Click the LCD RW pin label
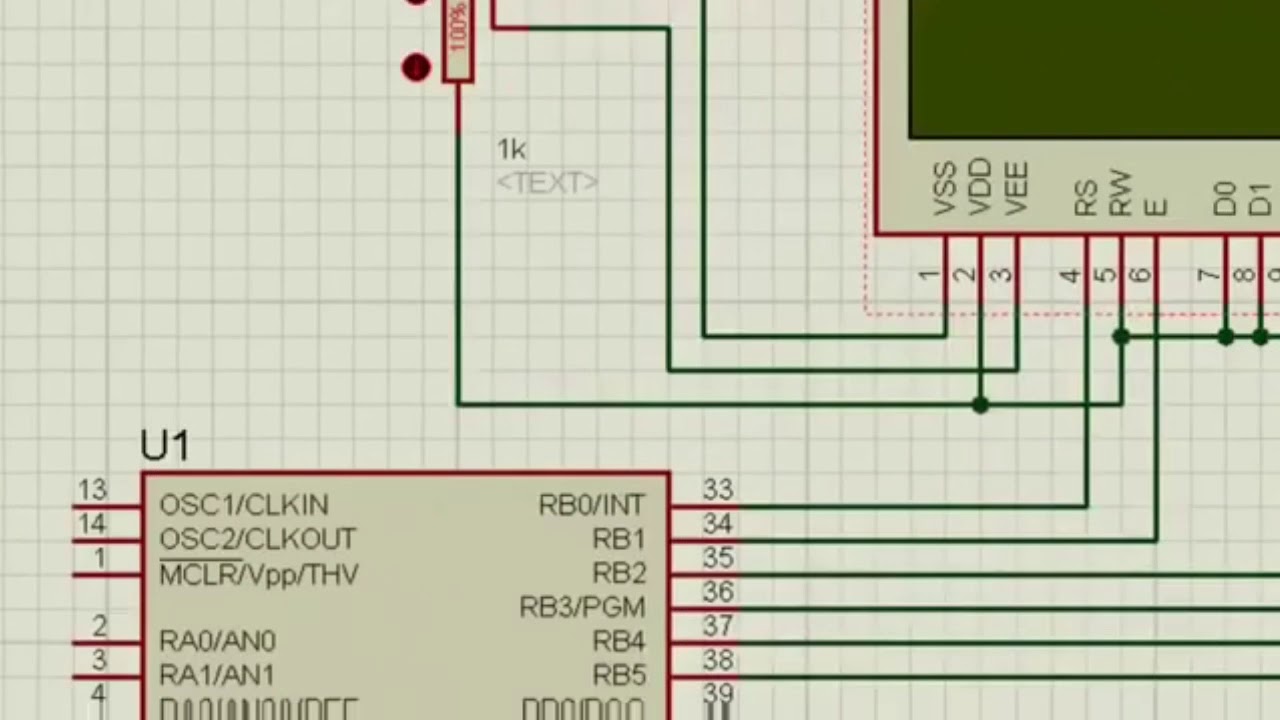Viewport: 1280px width, 720px height. [1121, 194]
